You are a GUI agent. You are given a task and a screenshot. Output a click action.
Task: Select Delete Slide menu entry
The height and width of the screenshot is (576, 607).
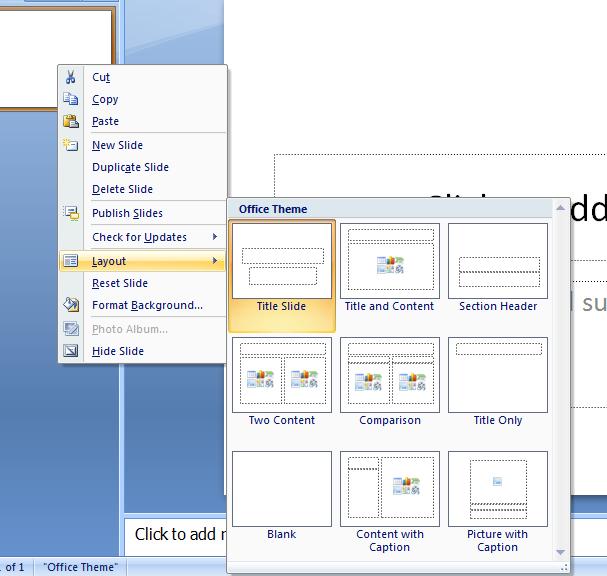pos(142,189)
